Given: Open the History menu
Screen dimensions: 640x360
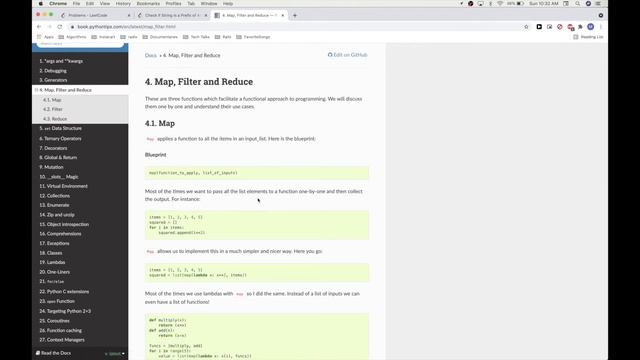Looking at the screenshot, I should [123, 4].
